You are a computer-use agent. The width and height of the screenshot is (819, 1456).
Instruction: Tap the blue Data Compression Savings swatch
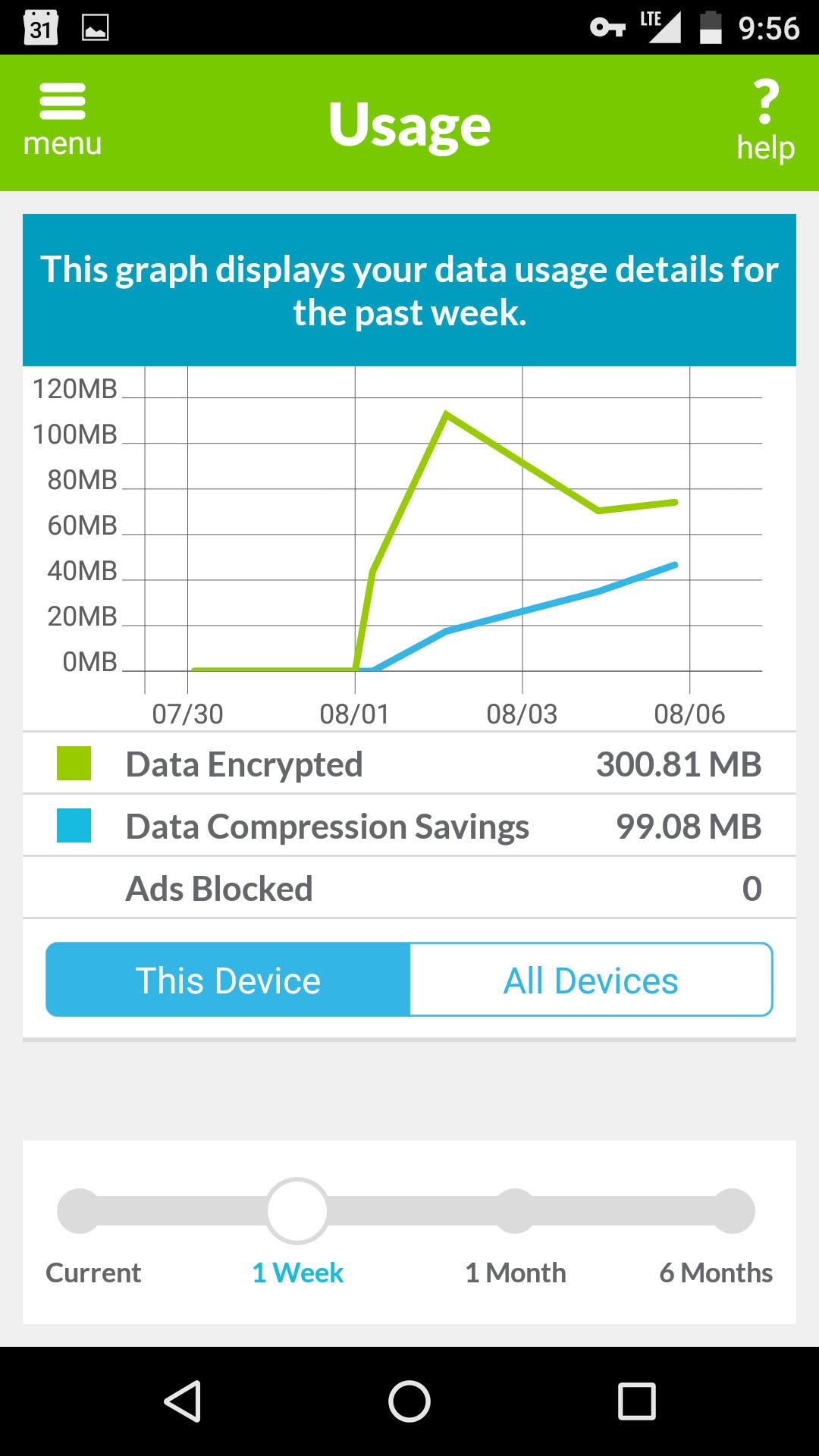click(74, 825)
